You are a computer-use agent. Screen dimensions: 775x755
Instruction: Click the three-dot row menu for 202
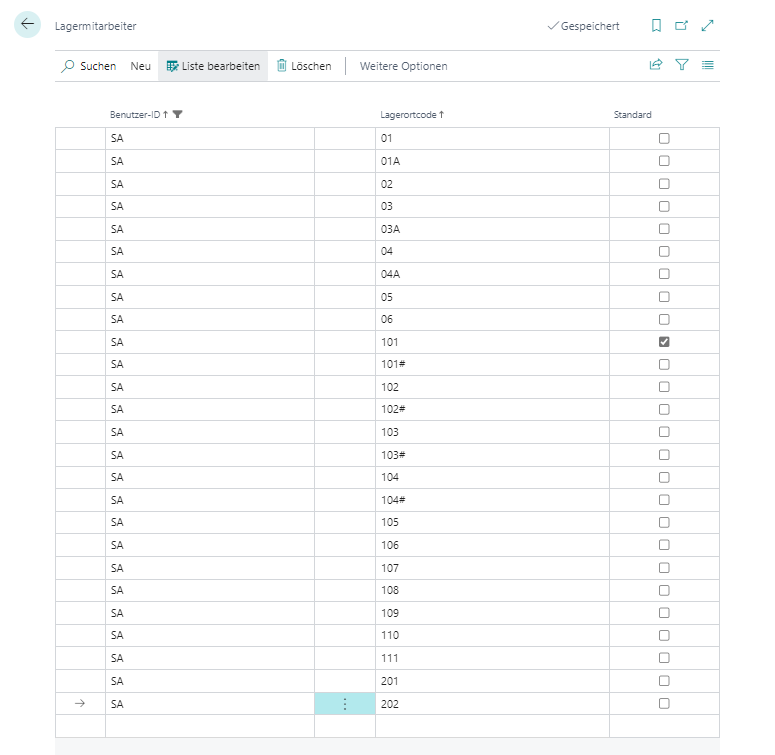345,704
